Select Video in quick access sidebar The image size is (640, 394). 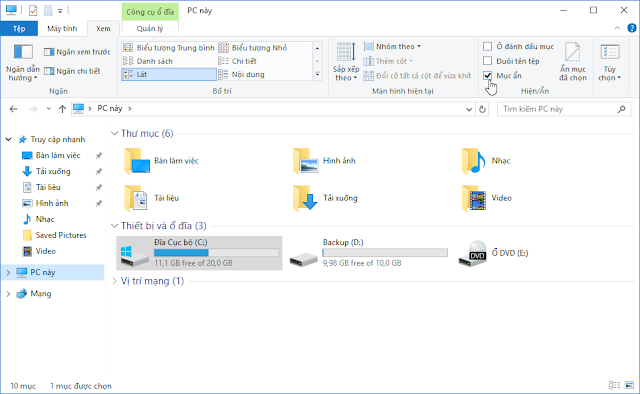tap(45, 251)
